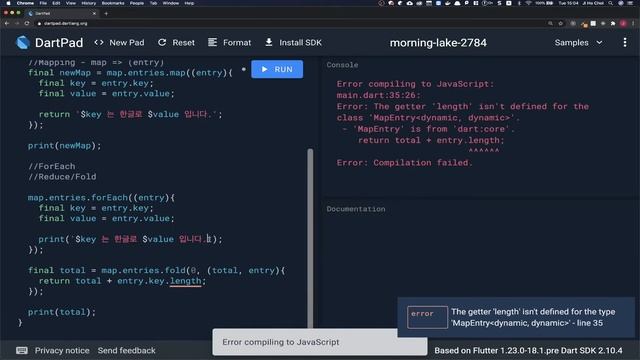This screenshot has width=640, height=360.
Task: Click the 'Error compiling to JavaScript' snackbar
Action: coord(320,342)
